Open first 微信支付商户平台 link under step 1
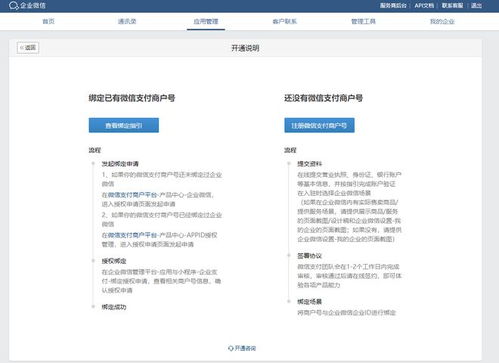 132,195
